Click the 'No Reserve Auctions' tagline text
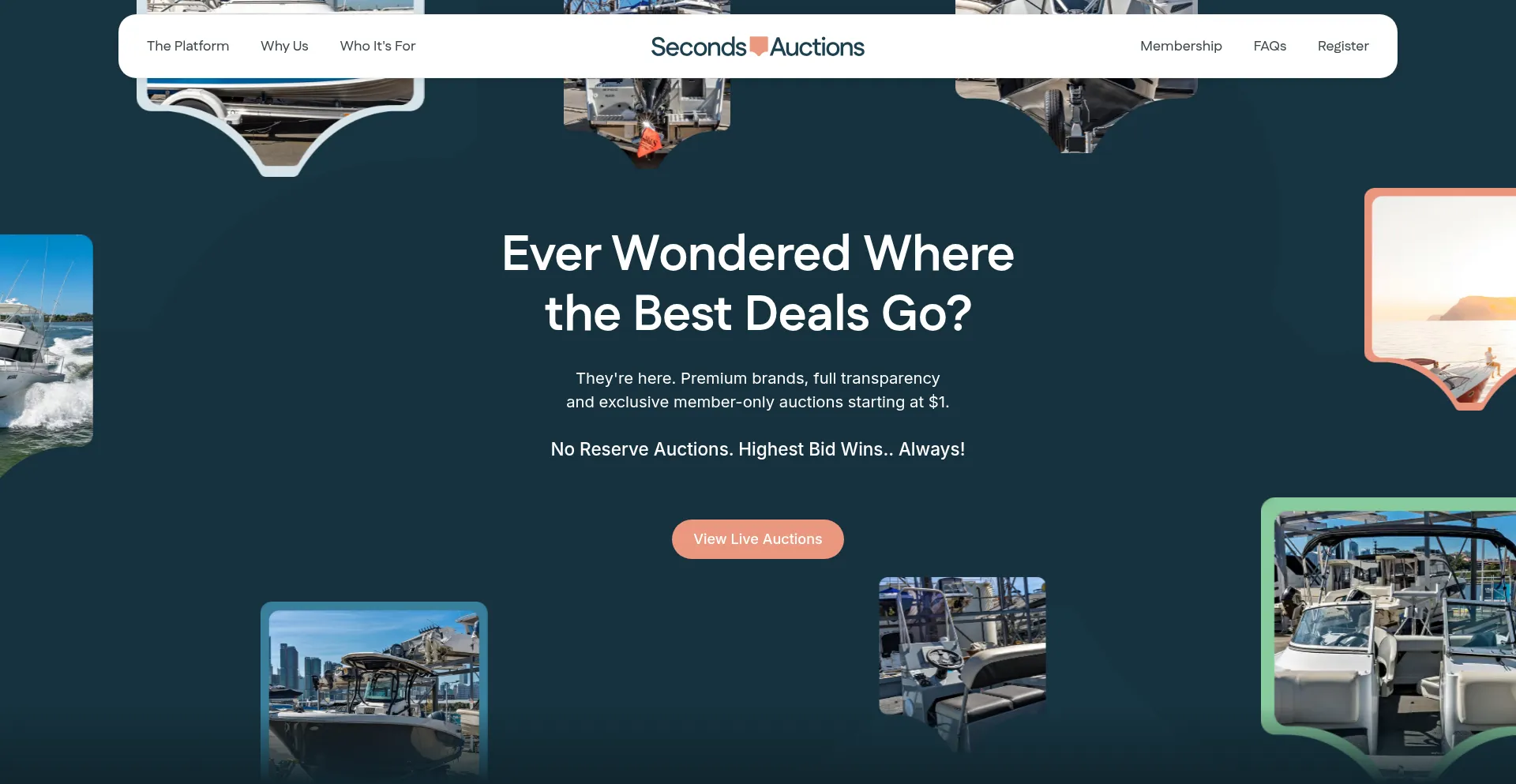This screenshot has height=784, width=1516. tap(758, 449)
